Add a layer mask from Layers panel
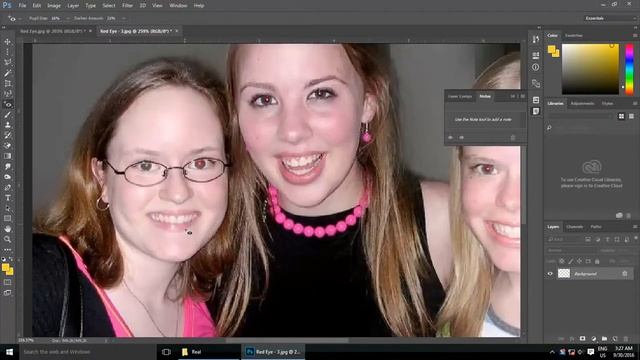 pos(582,339)
